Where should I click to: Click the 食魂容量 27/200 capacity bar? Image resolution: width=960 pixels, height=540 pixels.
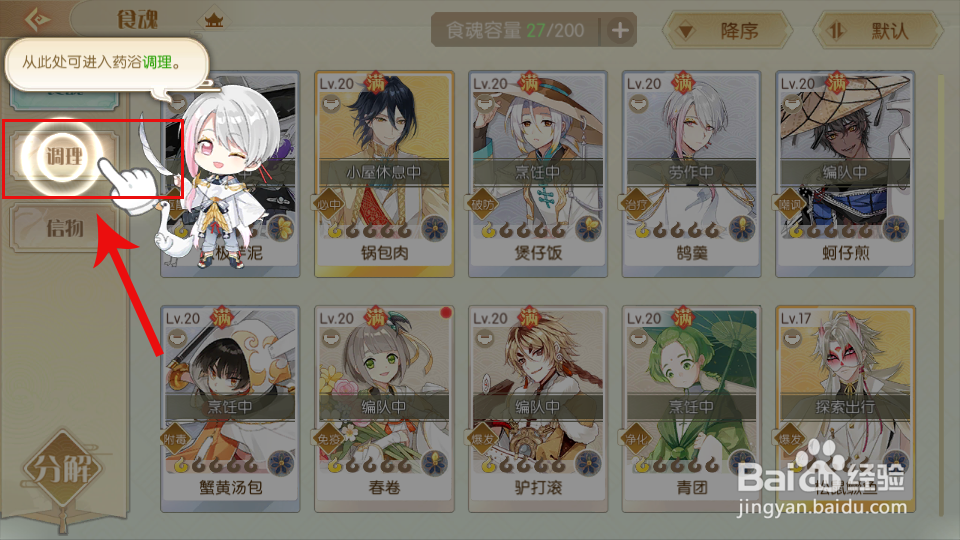click(x=514, y=30)
